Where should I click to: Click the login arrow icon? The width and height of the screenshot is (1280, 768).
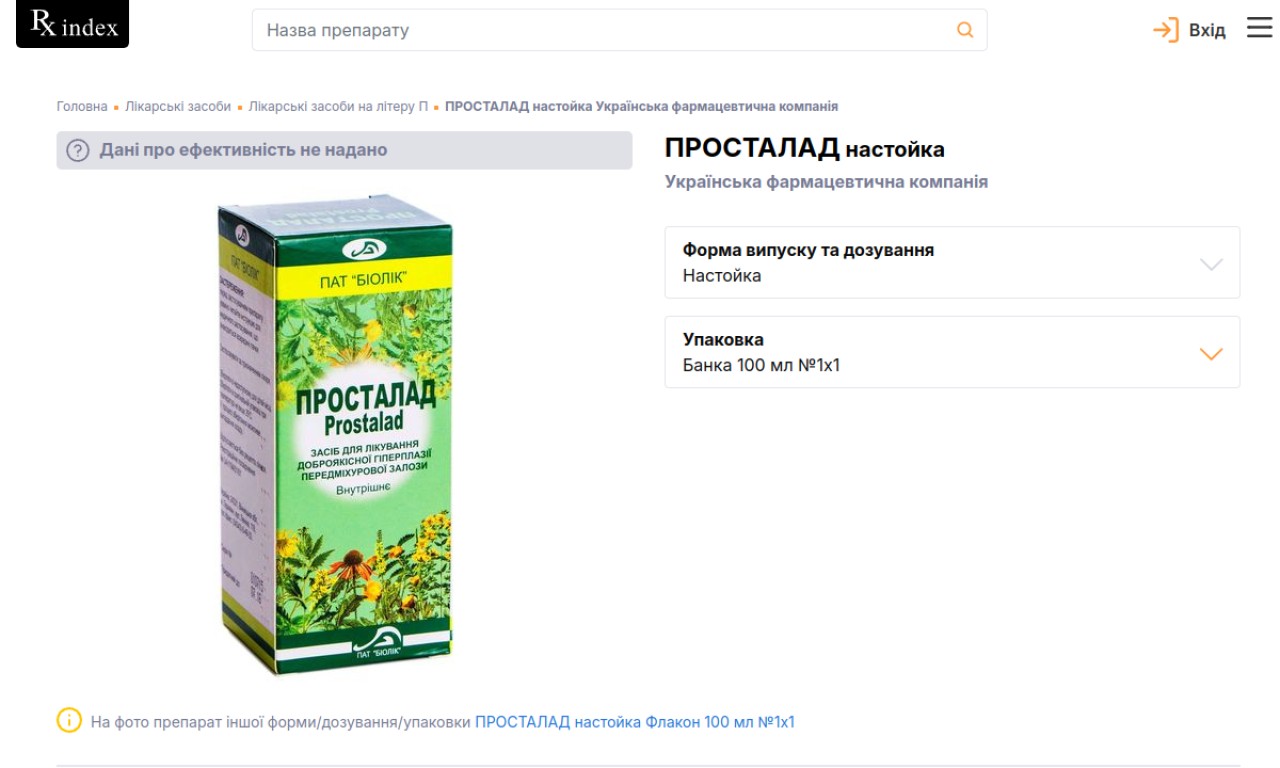[1166, 30]
